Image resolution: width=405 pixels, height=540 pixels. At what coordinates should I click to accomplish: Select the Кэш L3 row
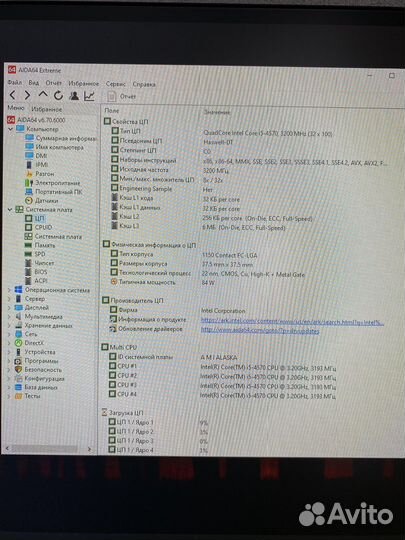click(198, 227)
